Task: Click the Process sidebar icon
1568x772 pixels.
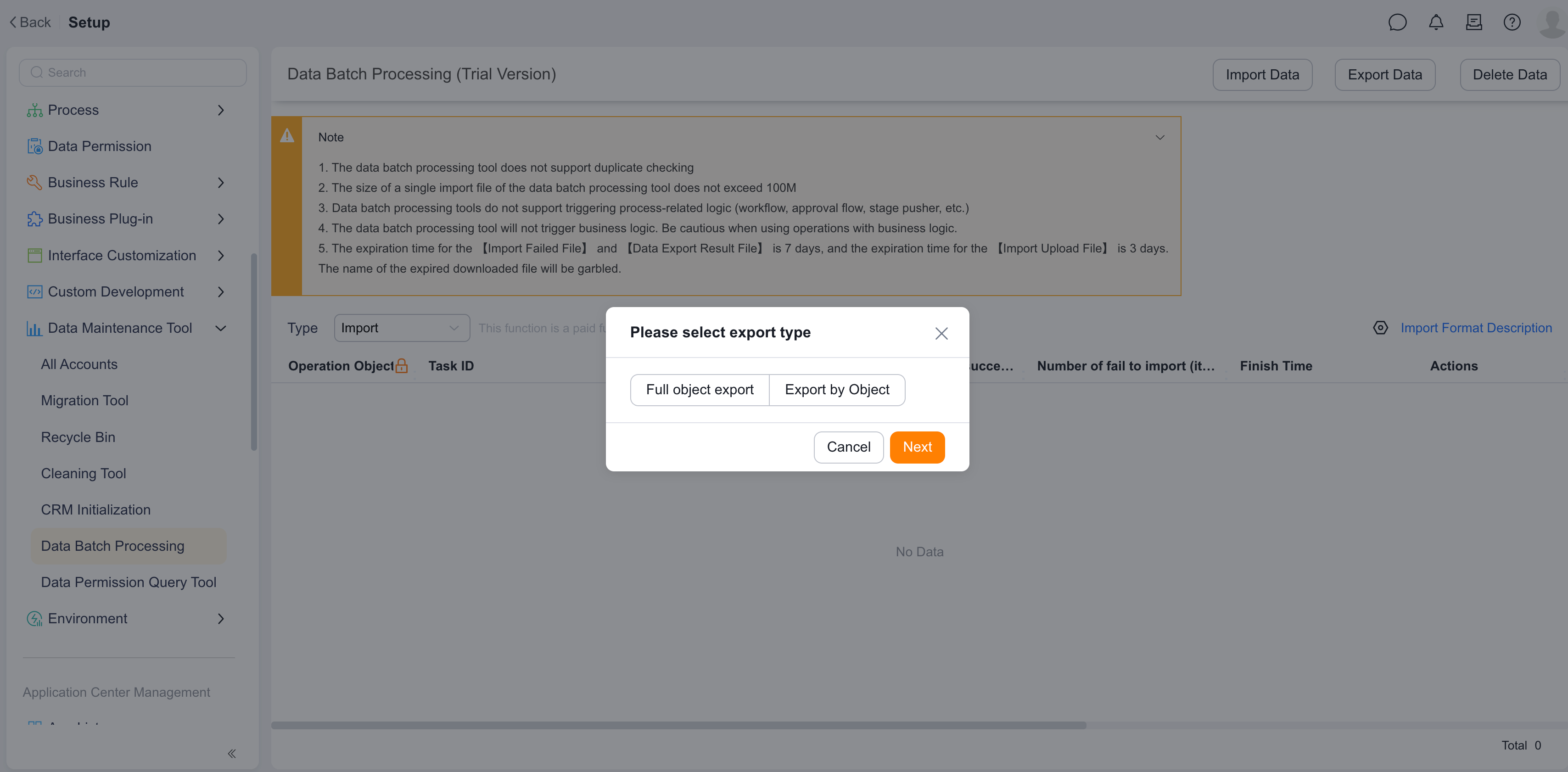Action: 35,110
